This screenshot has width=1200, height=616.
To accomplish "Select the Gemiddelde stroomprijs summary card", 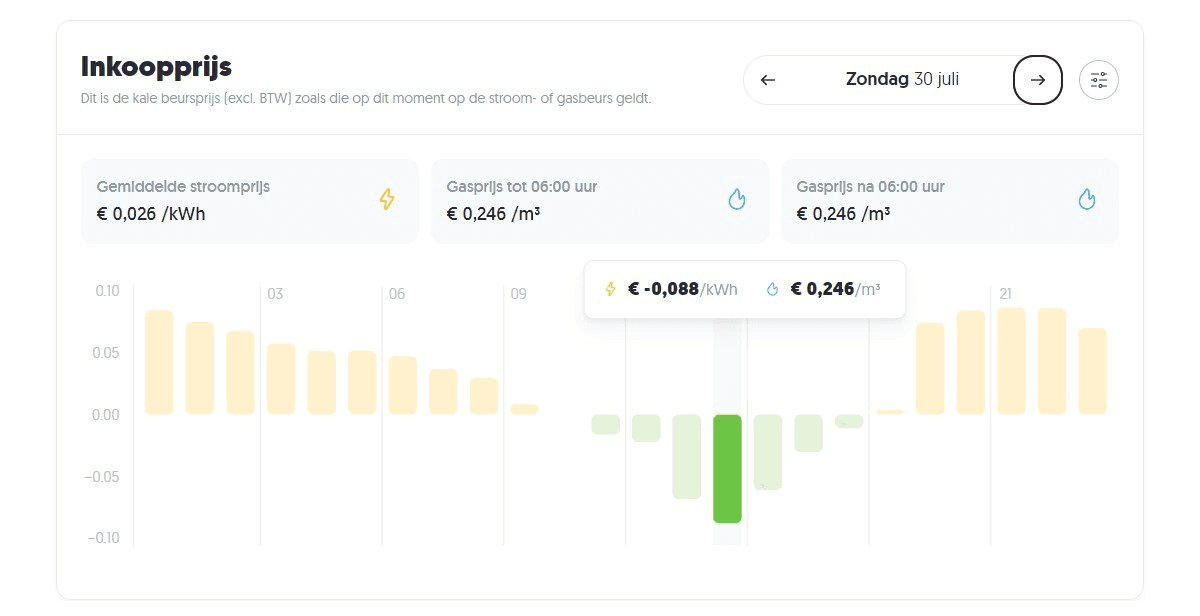I will click(249, 200).
